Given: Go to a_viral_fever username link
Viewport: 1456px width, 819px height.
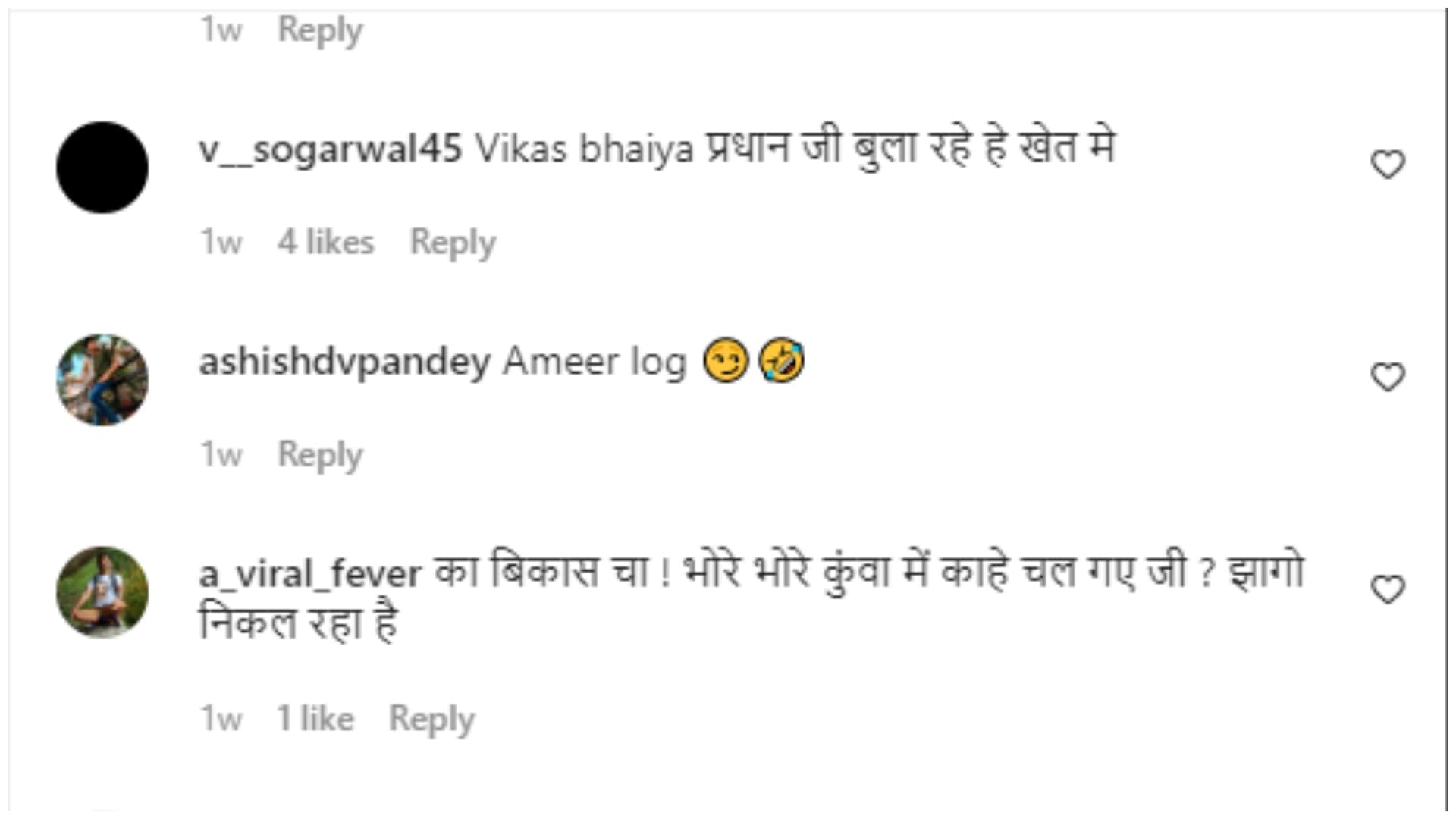Looking at the screenshot, I should (309, 573).
